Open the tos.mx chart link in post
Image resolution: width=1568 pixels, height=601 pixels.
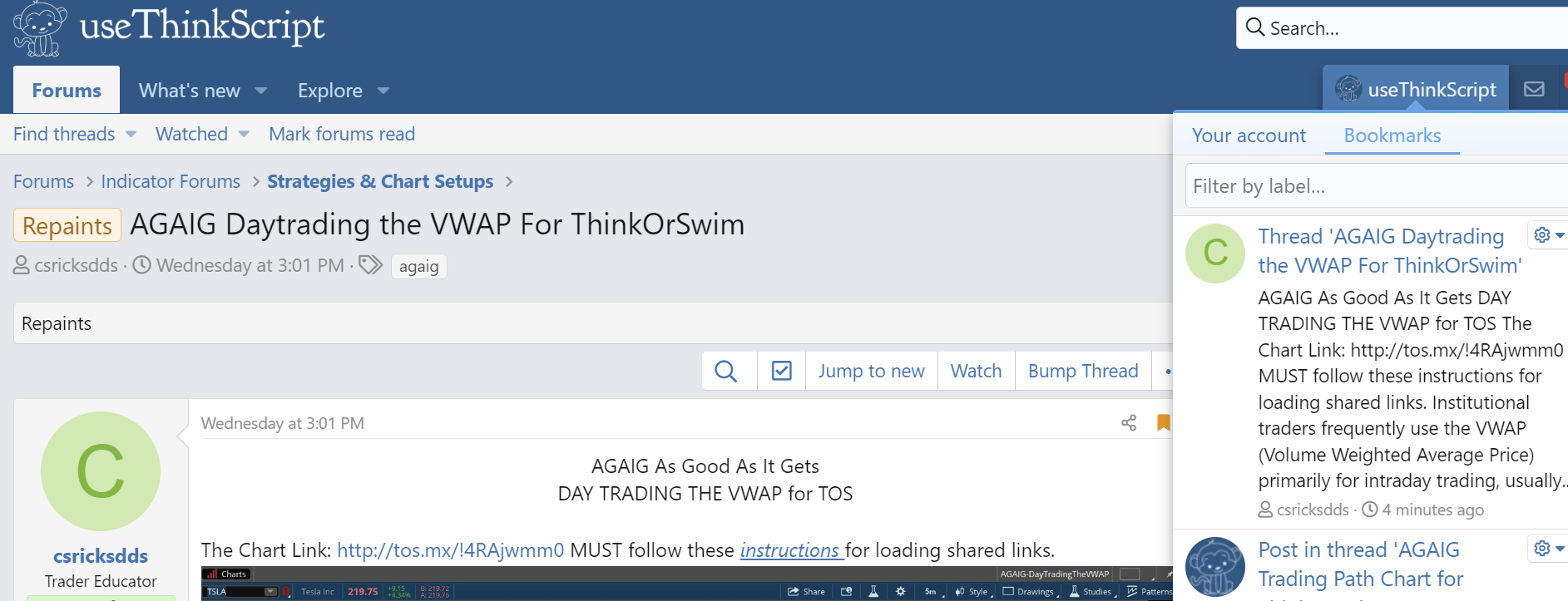(x=450, y=550)
